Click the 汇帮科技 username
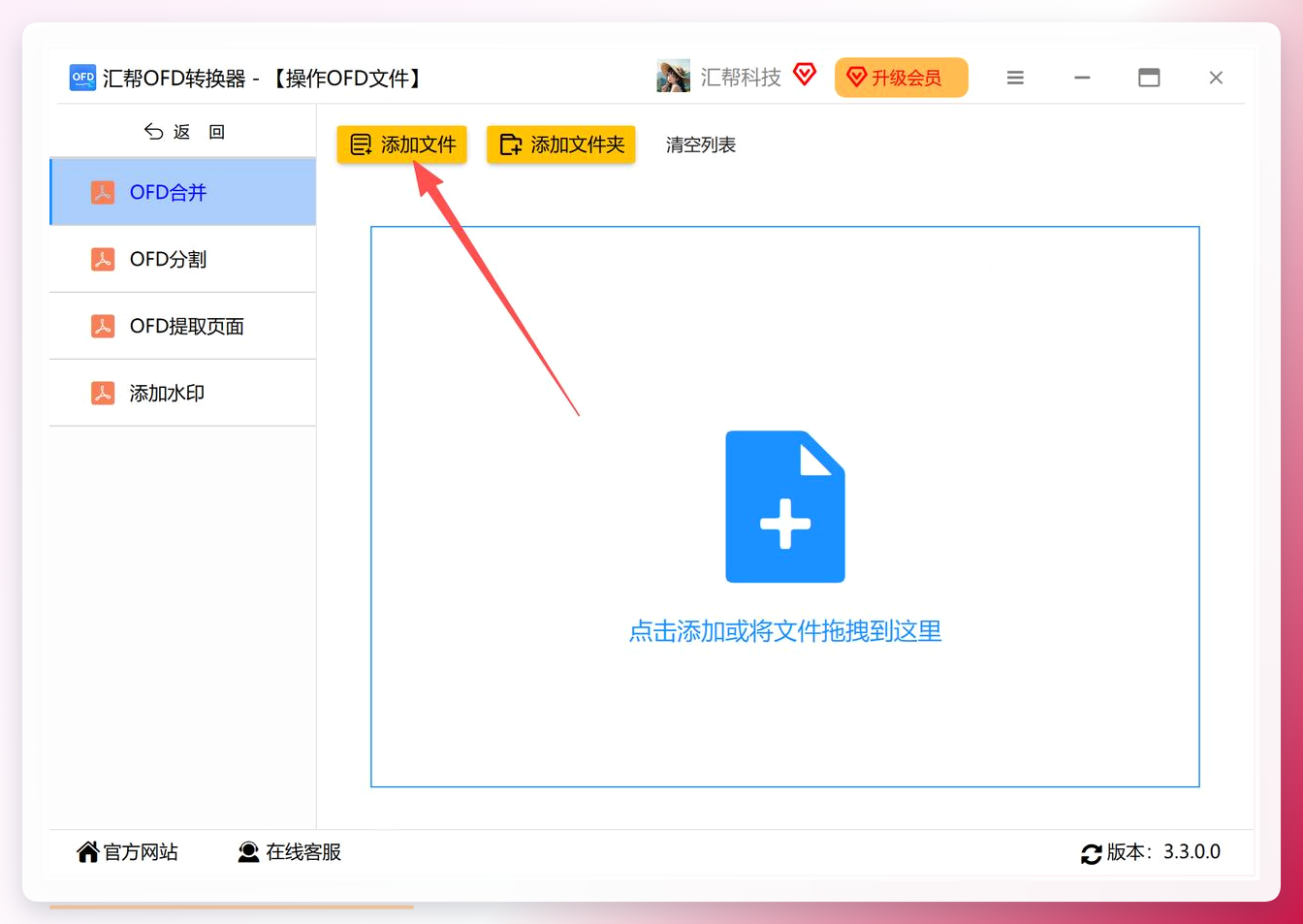1303x924 pixels. coord(741,78)
